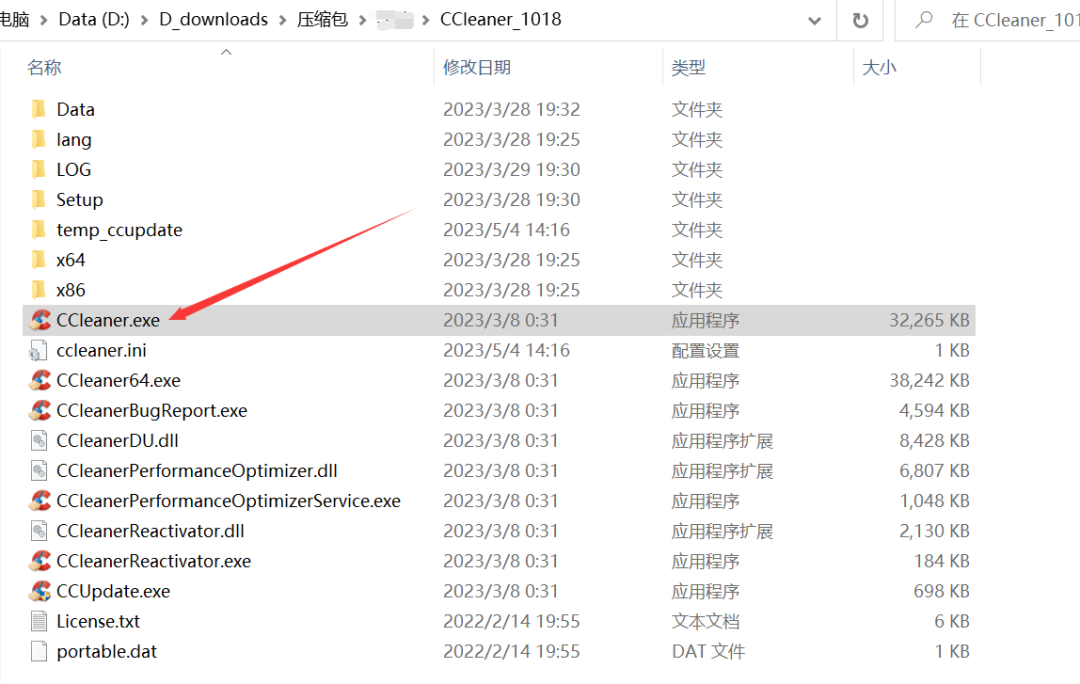This screenshot has width=1080, height=684.
Task: Select the ccleaner.ini file name
Action: tap(101, 351)
